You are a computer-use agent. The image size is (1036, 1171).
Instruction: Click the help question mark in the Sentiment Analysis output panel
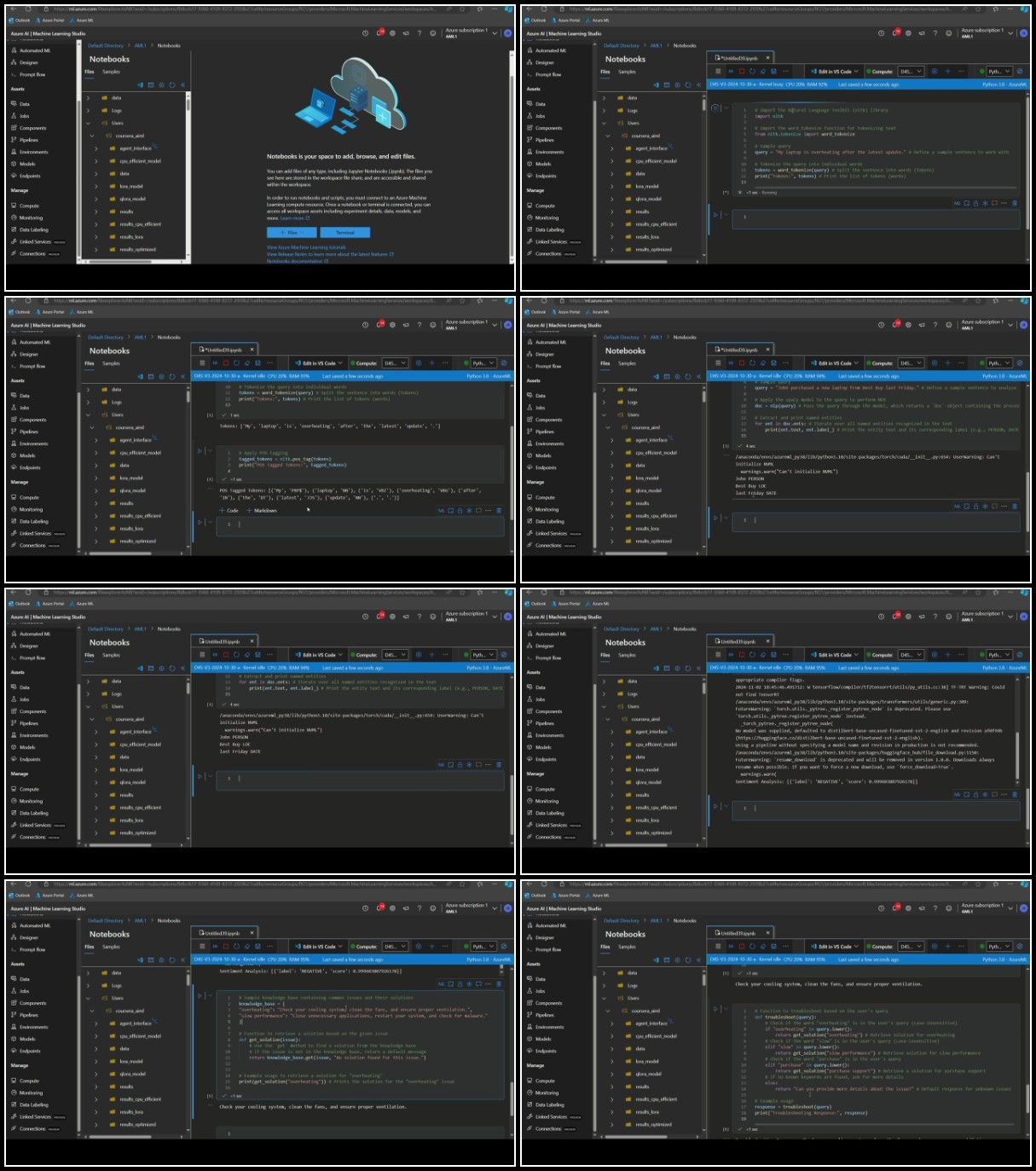[x=935, y=616]
